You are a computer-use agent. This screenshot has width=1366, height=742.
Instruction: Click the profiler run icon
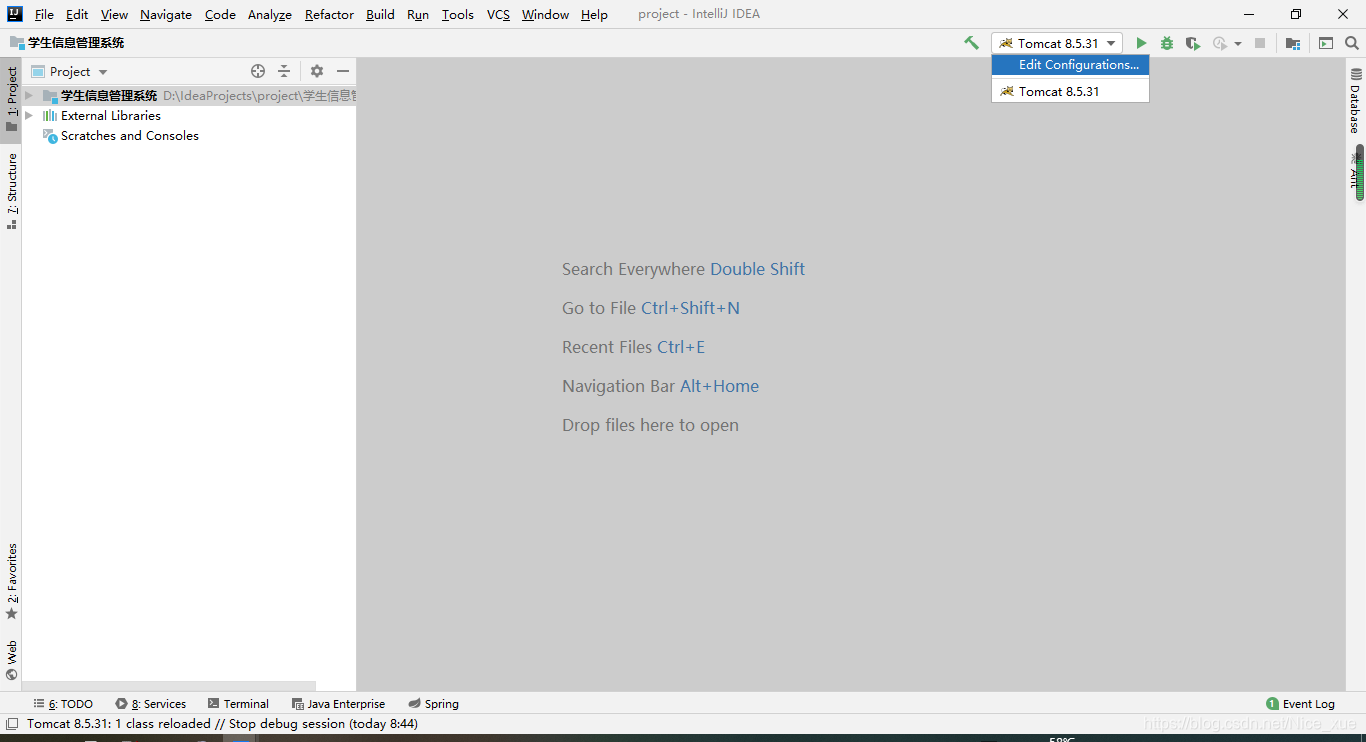tap(1219, 43)
